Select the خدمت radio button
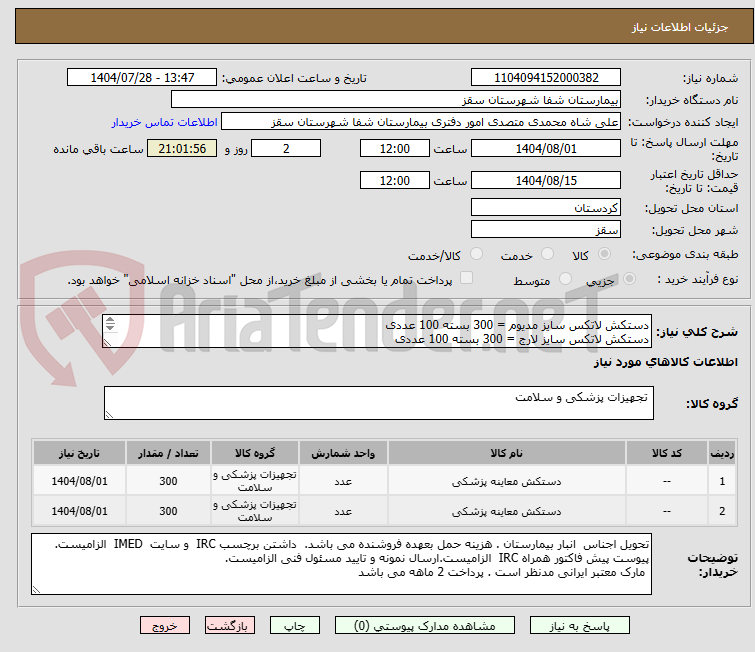Viewport: 755px width, 652px height. tap(547, 254)
